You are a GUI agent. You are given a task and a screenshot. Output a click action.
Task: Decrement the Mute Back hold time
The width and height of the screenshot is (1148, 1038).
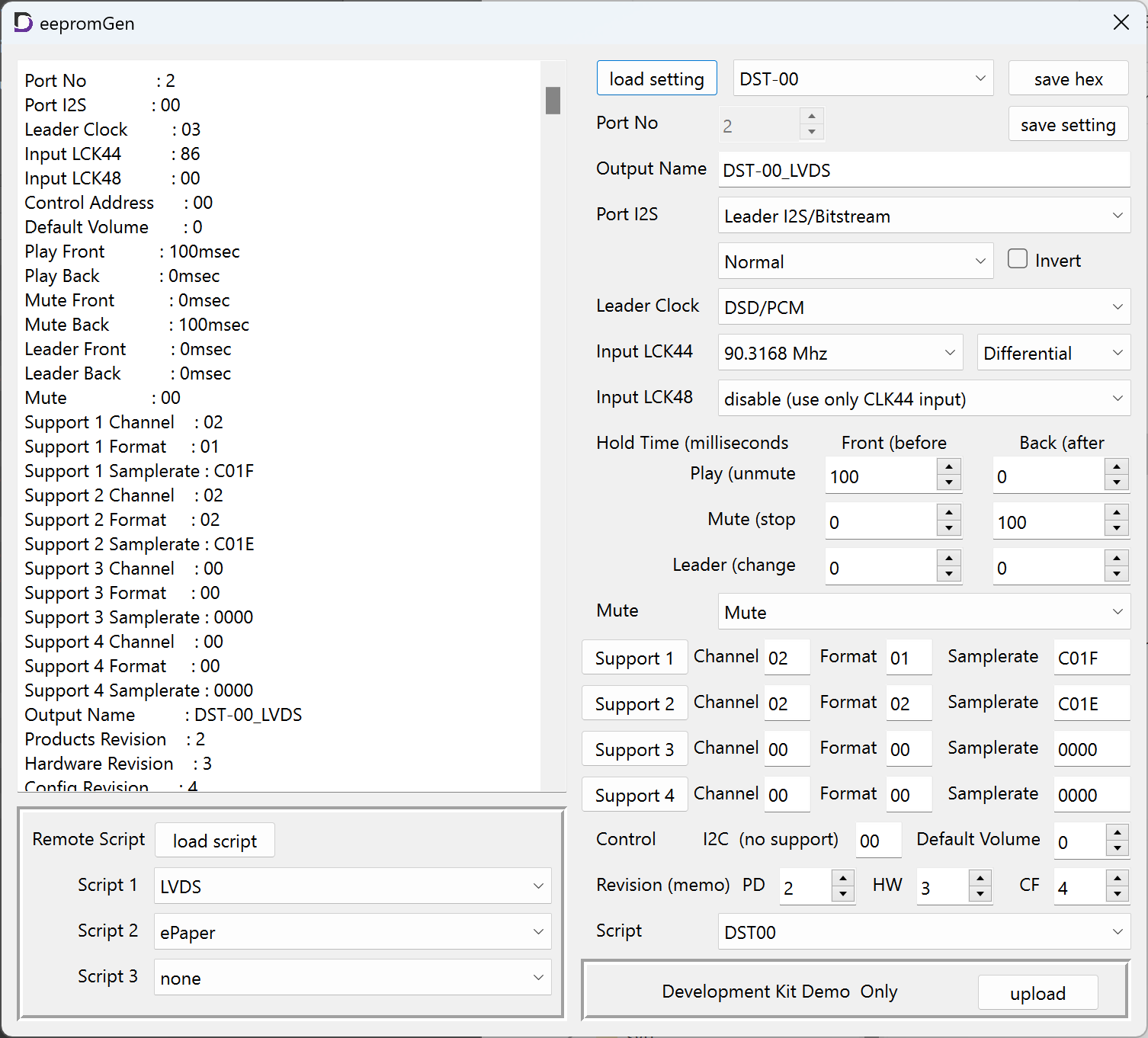click(1117, 529)
